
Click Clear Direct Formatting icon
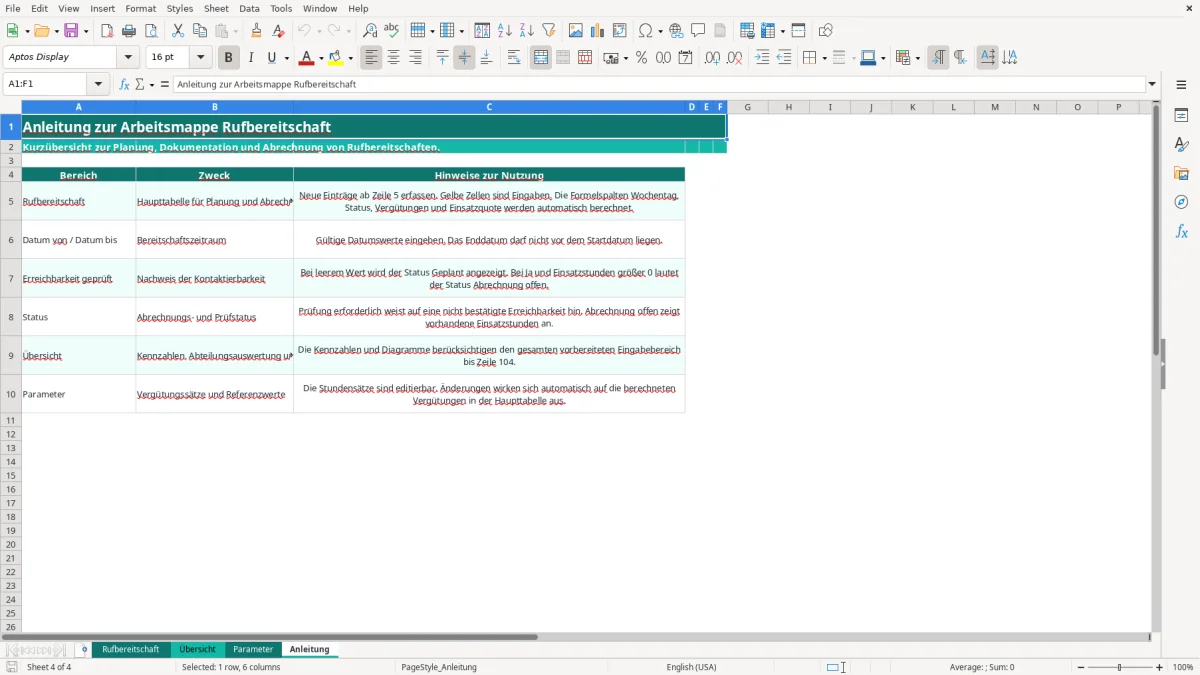click(279, 31)
